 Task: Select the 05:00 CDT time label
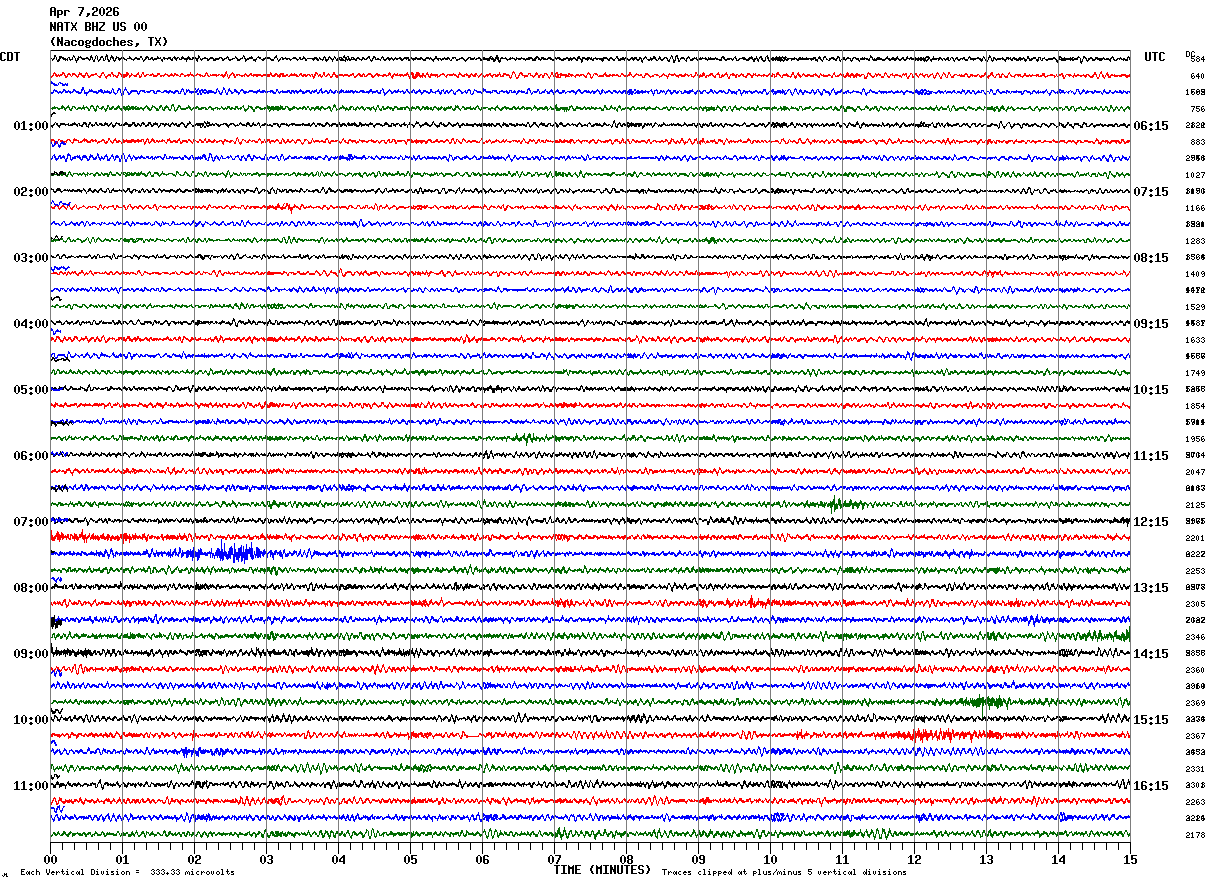[30, 390]
